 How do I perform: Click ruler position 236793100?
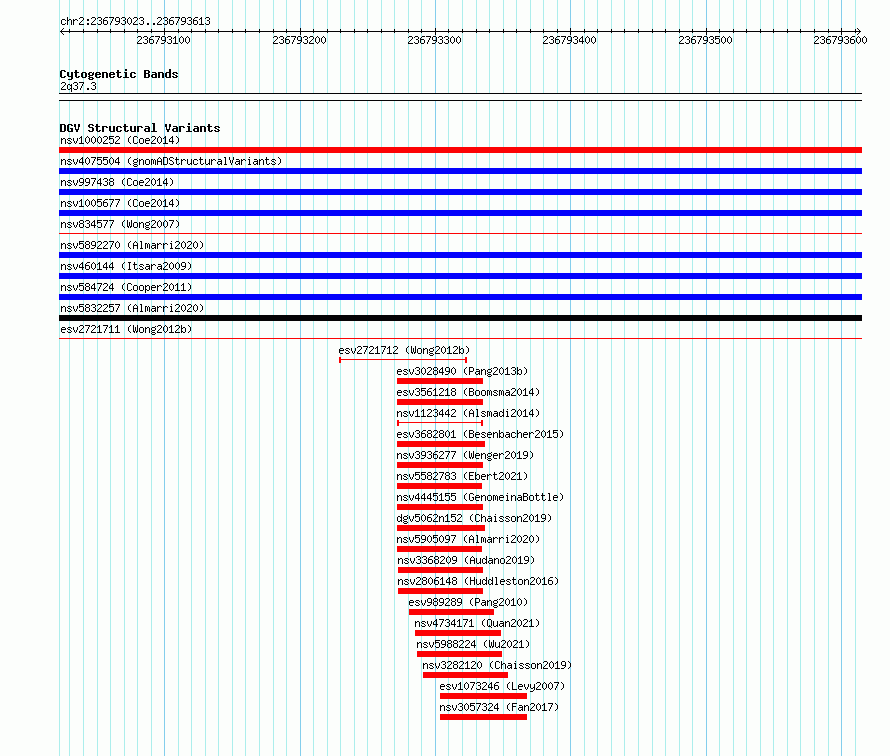[163, 40]
